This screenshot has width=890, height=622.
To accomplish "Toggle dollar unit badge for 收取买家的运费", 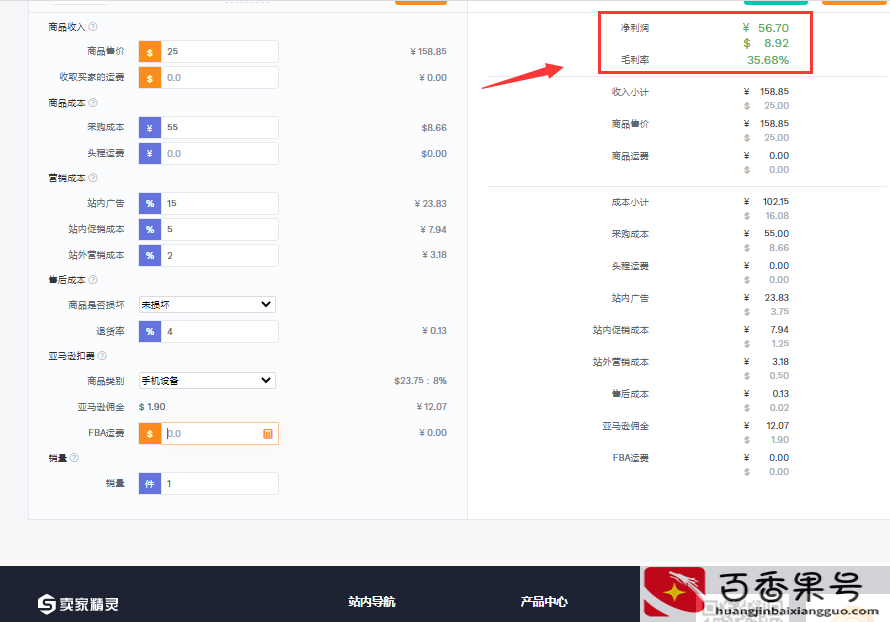I will tap(150, 78).
